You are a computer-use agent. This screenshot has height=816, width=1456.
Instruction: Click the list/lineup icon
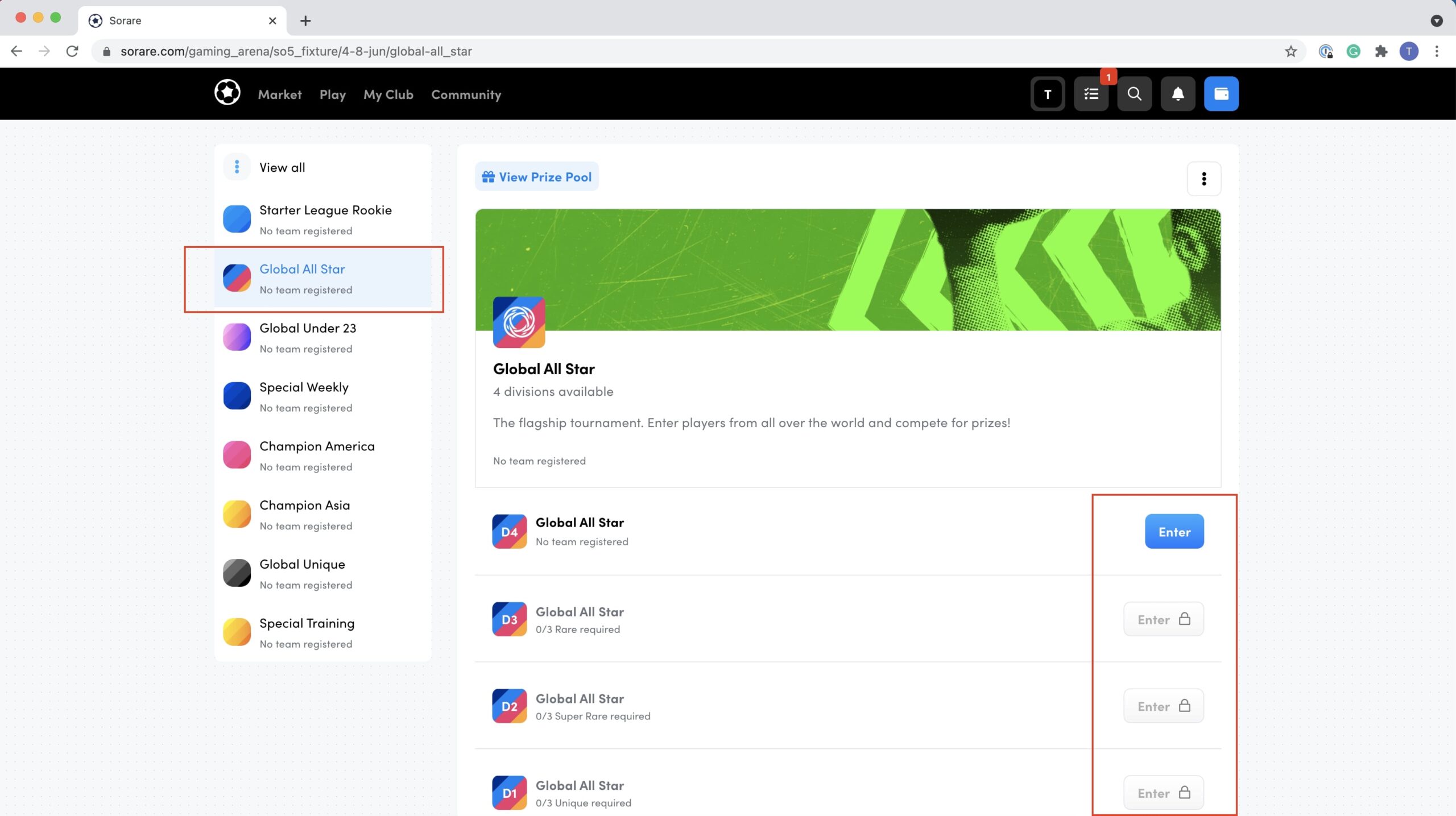[x=1091, y=93]
